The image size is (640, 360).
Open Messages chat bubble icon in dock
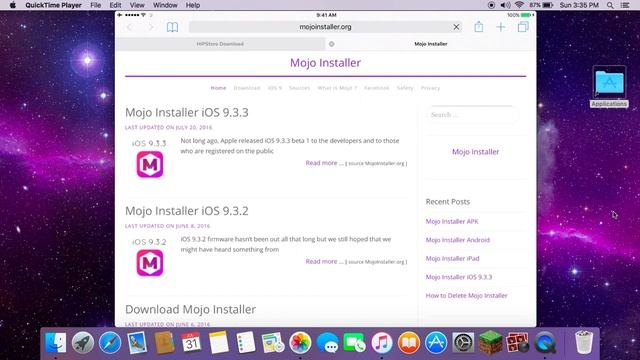point(327,342)
